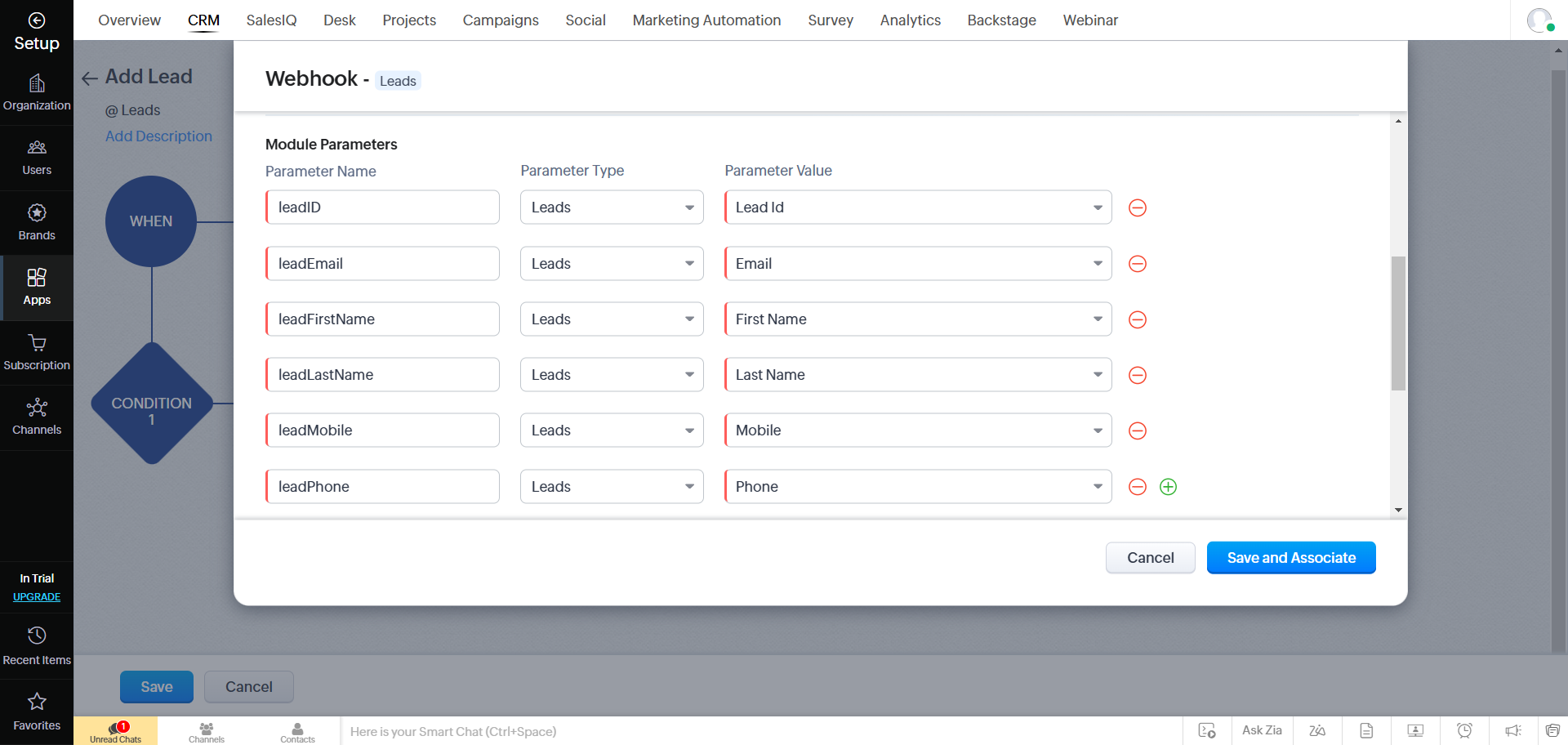Remove the leadPhone parameter row
The width and height of the screenshot is (1568, 745).
tap(1137, 487)
